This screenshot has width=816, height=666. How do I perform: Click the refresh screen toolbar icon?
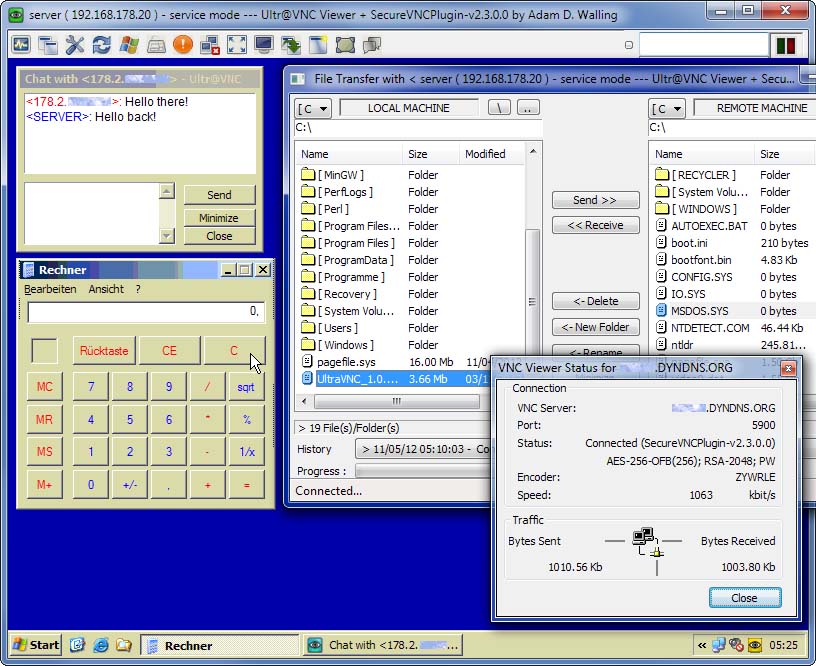102,45
